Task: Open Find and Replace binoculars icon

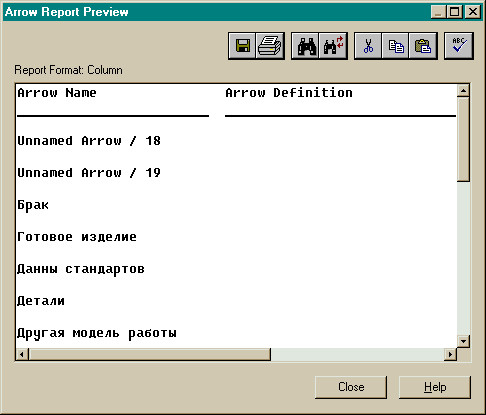Action: point(333,46)
